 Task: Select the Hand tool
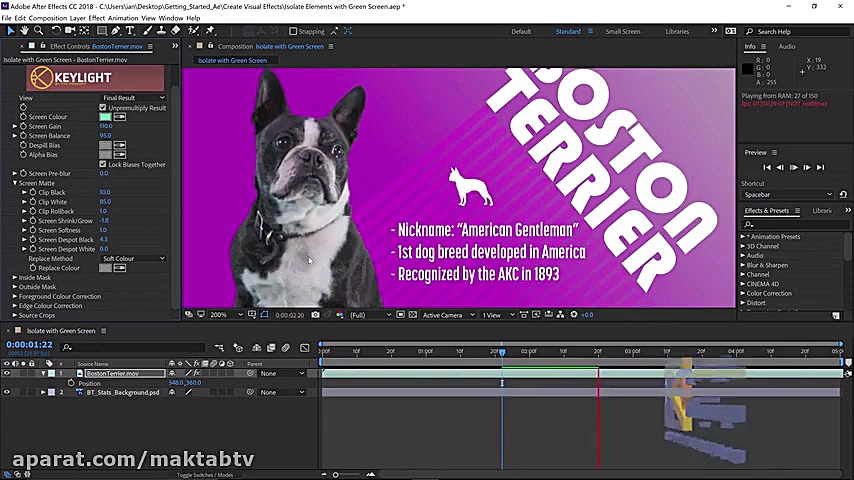(24, 31)
